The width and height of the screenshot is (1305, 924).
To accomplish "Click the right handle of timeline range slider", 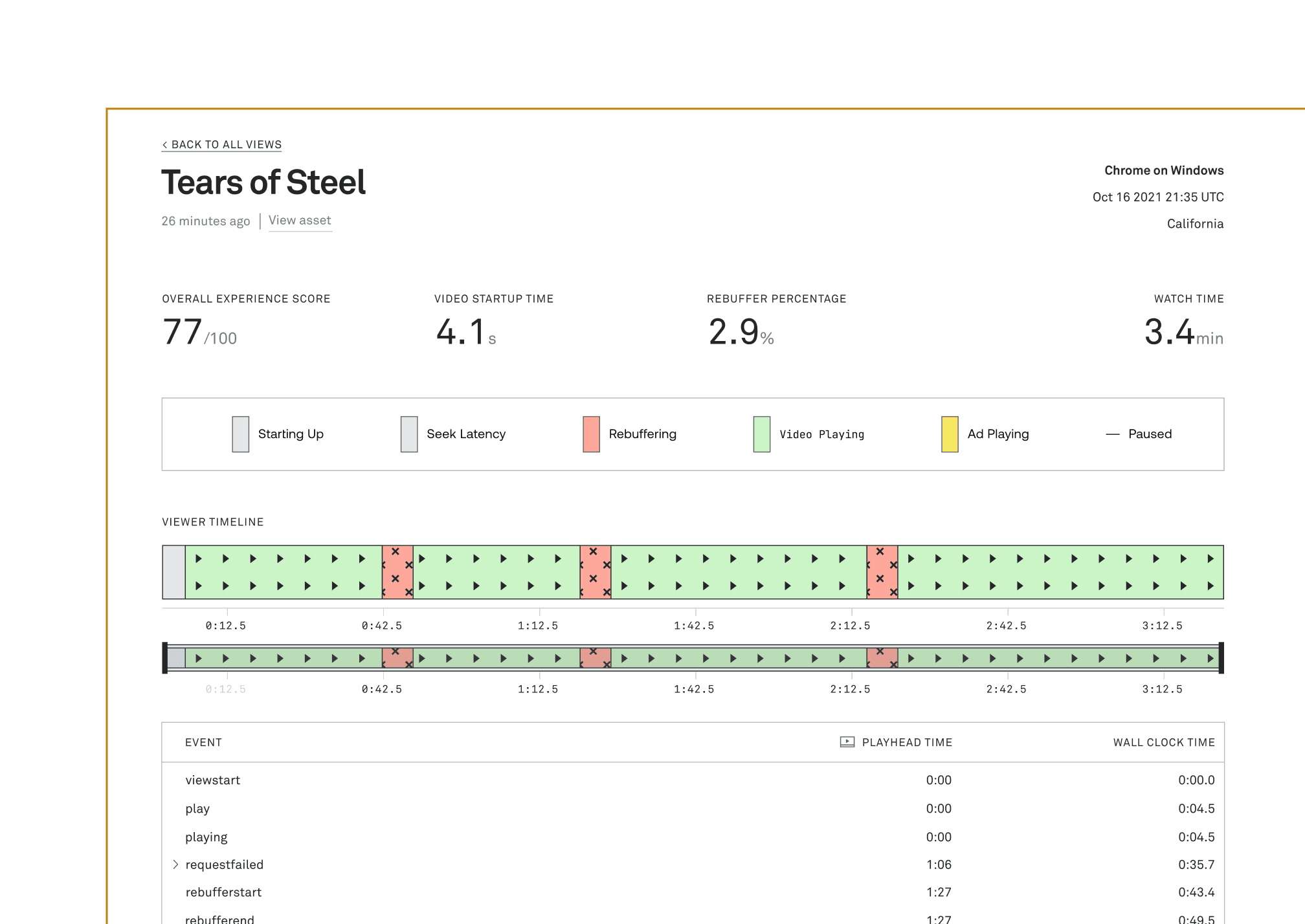I will (x=1221, y=658).
